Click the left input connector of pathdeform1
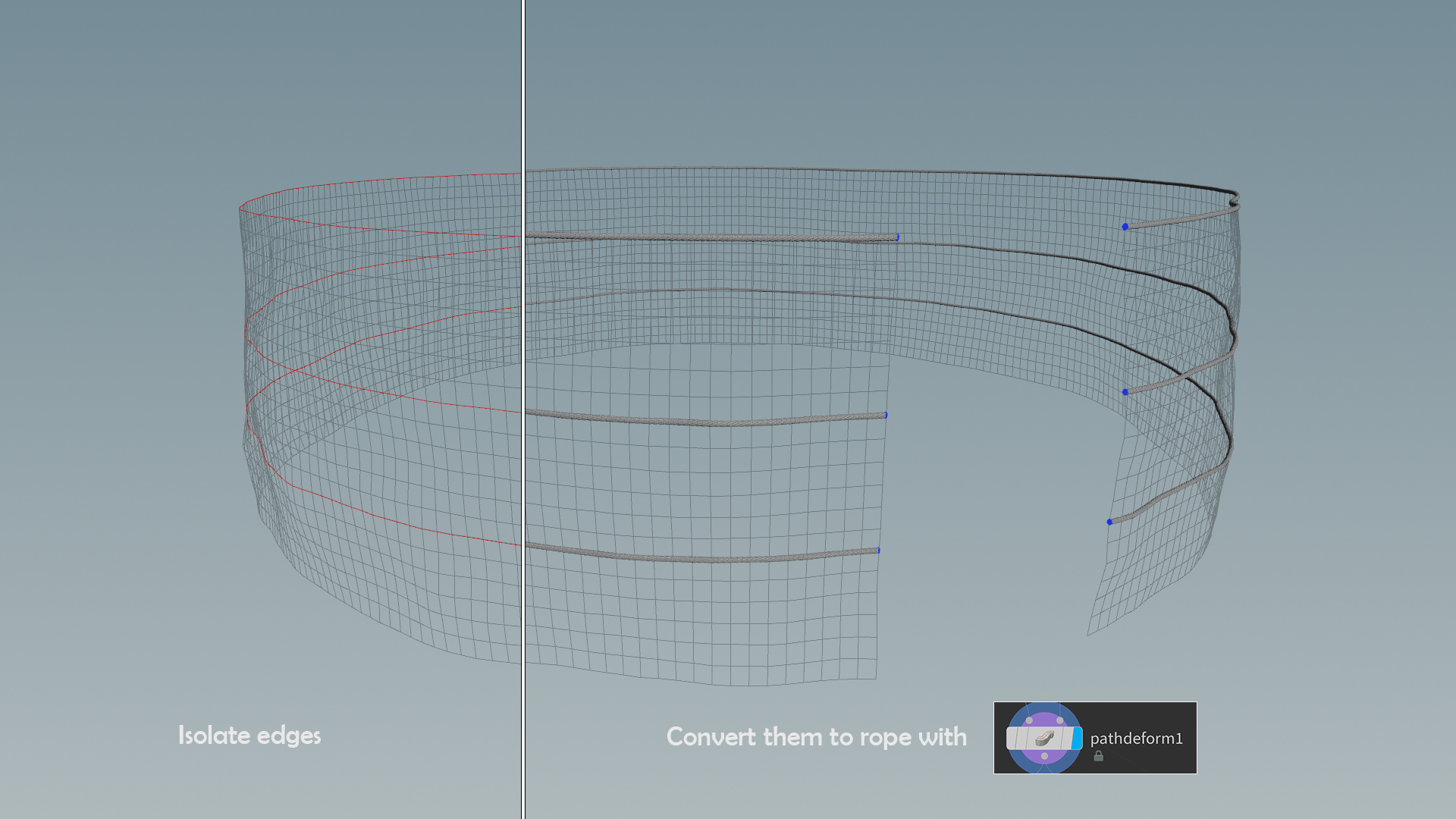 tap(1029, 720)
